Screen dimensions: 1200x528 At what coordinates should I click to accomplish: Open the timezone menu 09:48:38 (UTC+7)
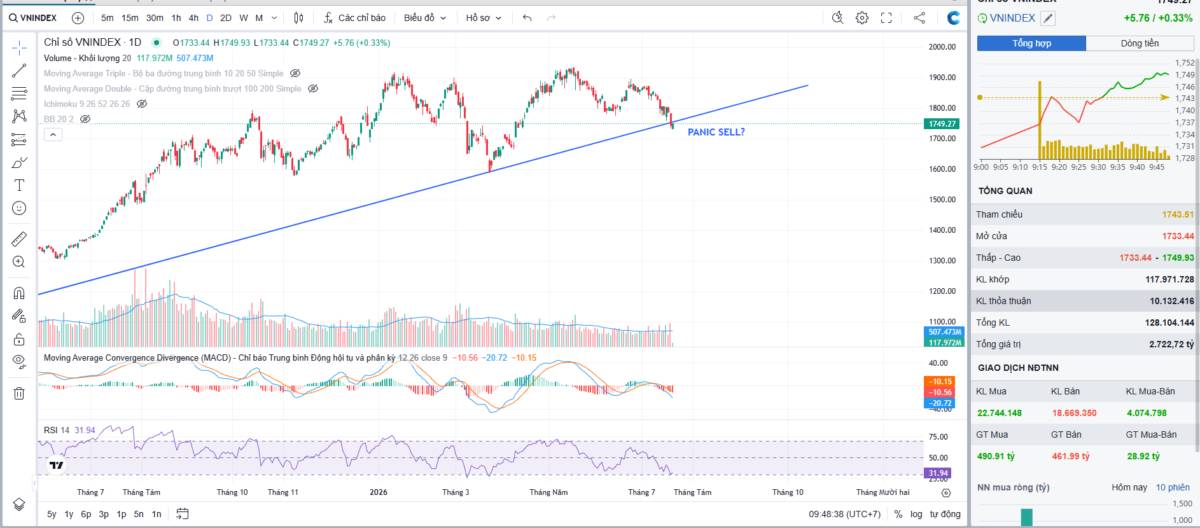point(846,514)
